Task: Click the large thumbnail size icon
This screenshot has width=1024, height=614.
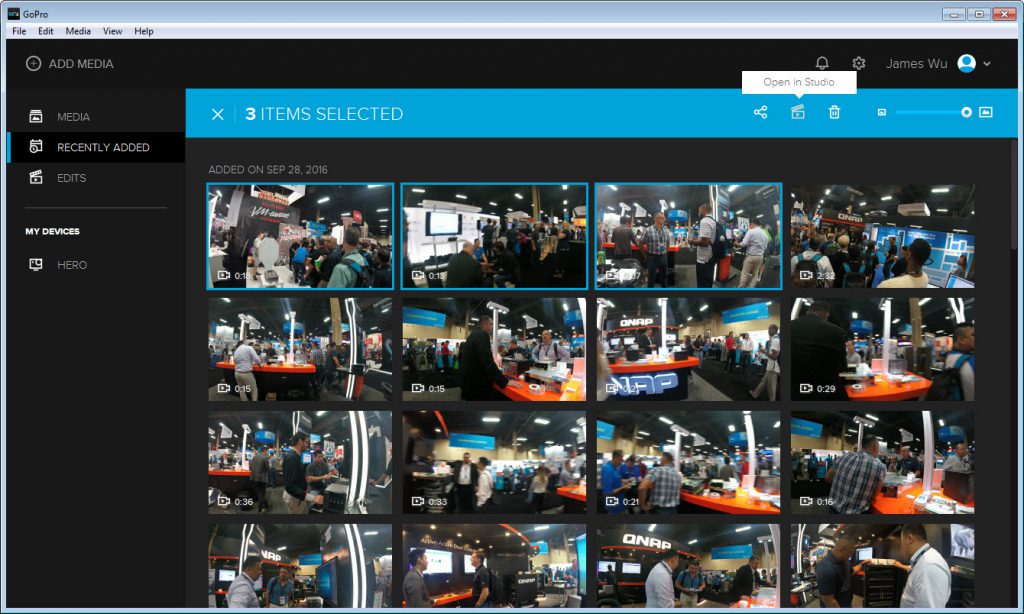Action: point(985,113)
